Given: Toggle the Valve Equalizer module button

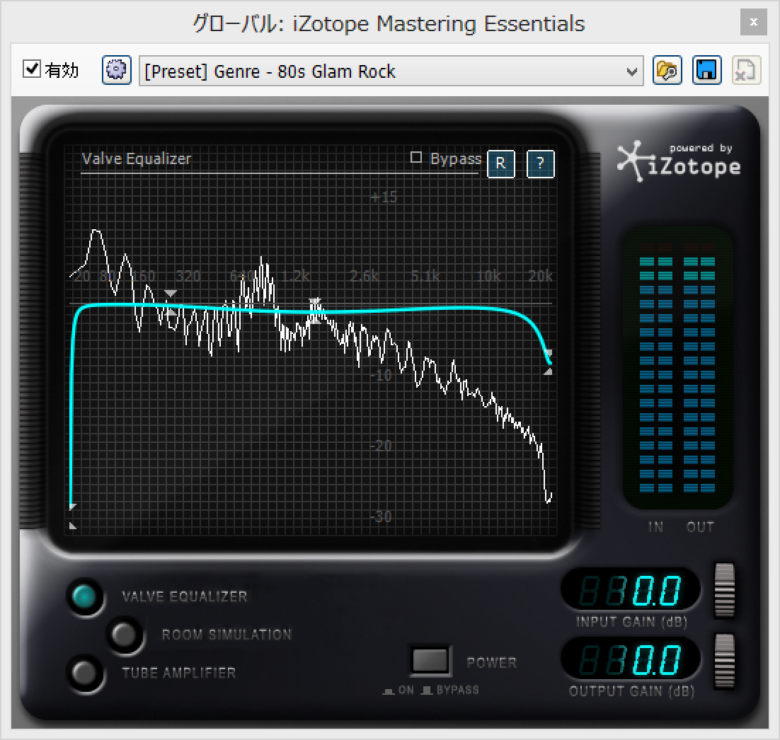Looking at the screenshot, I should (x=85, y=596).
